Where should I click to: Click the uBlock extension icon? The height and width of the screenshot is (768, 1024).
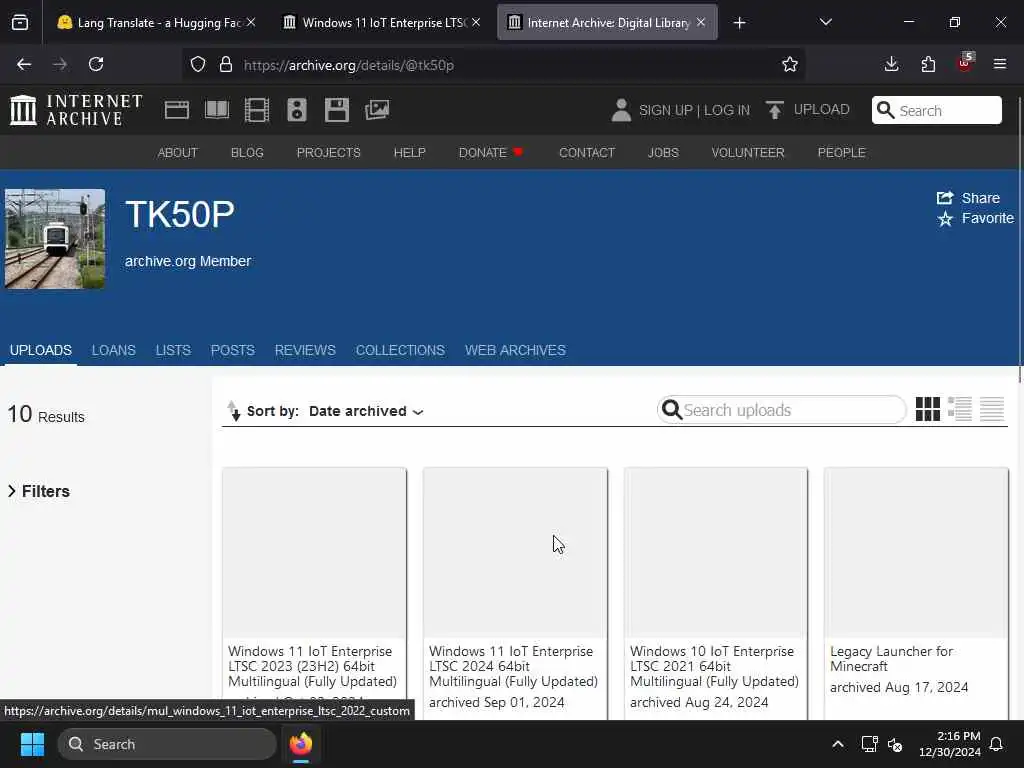(x=965, y=63)
